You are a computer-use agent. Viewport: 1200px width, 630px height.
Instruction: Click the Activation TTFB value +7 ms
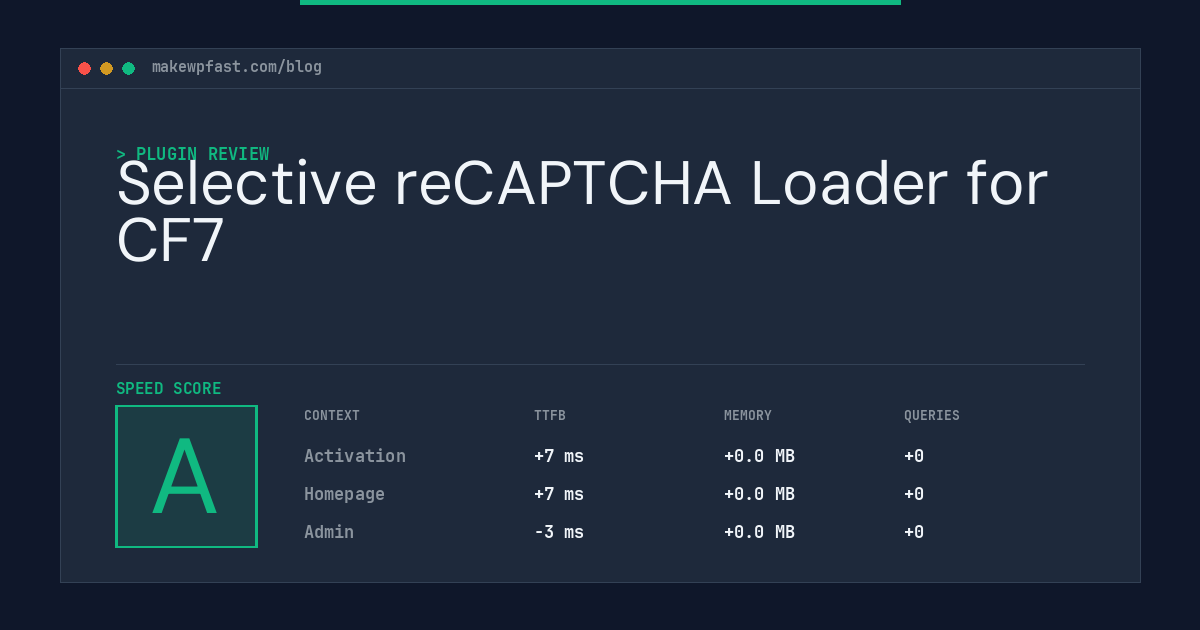click(559, 456)
